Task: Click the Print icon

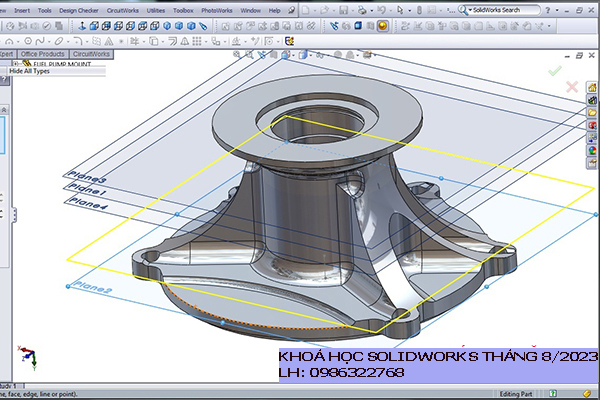Action: [x=362, y=10]
